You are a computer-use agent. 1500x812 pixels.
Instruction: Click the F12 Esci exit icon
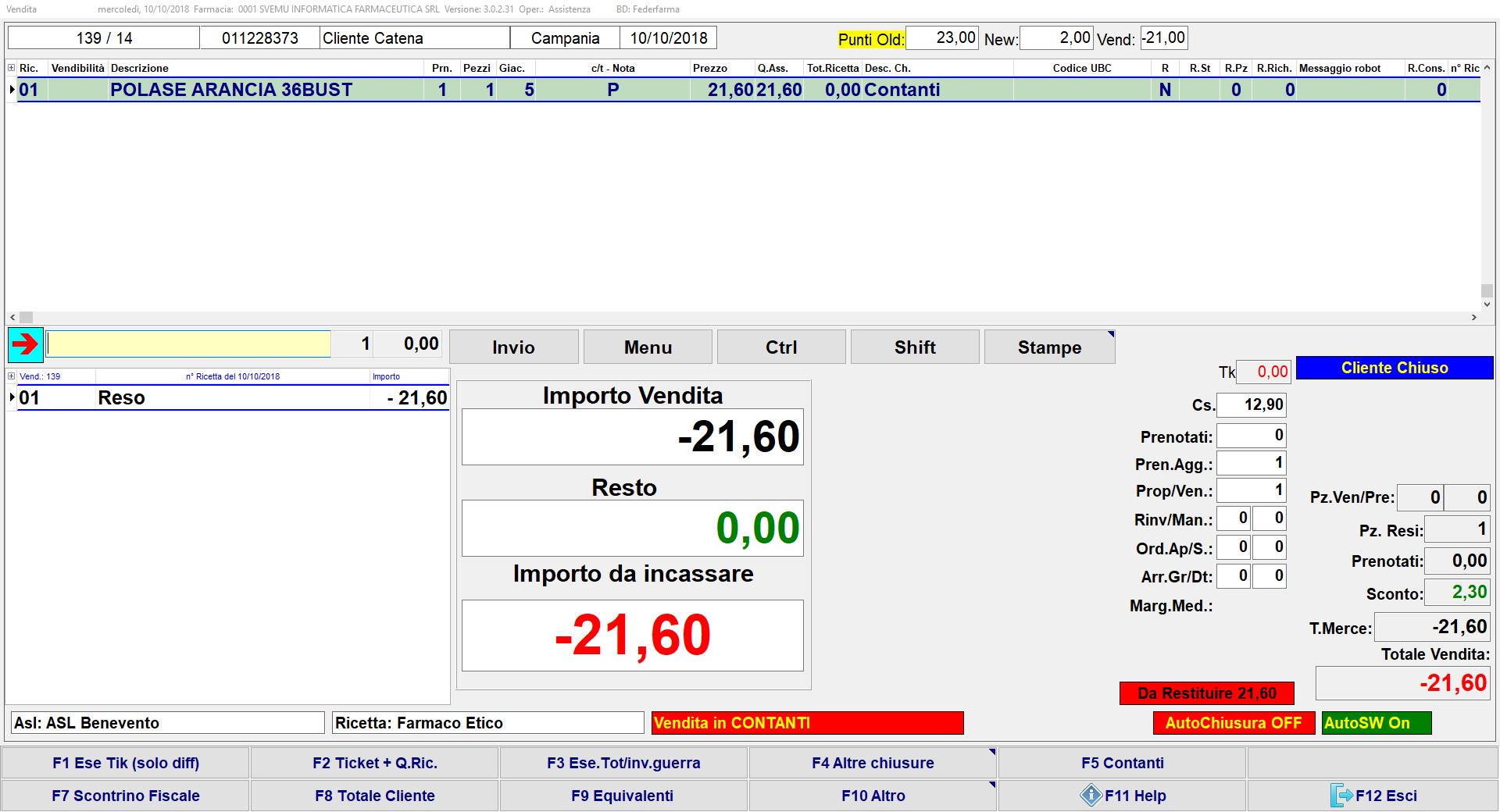[x=1341, y=796]
